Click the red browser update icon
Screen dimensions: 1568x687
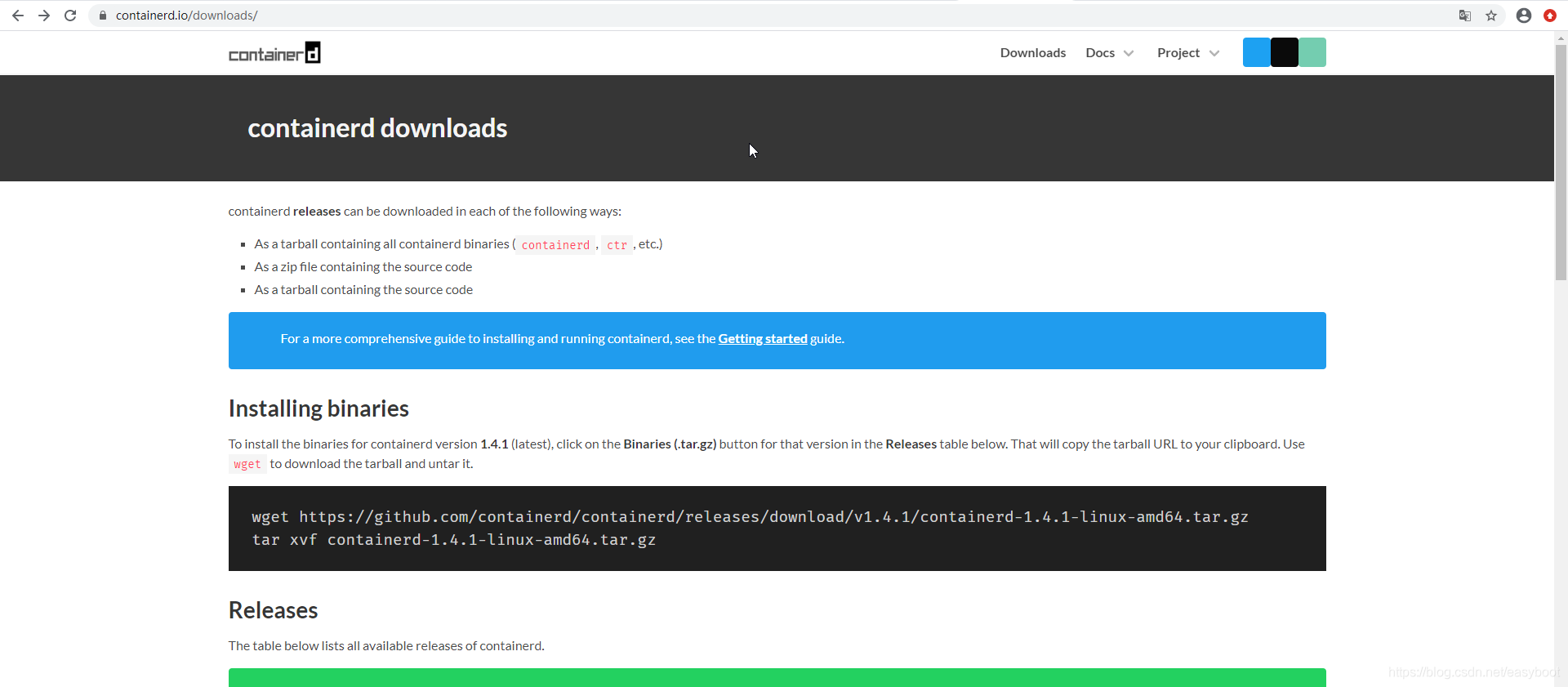(x=1550, y=16)
